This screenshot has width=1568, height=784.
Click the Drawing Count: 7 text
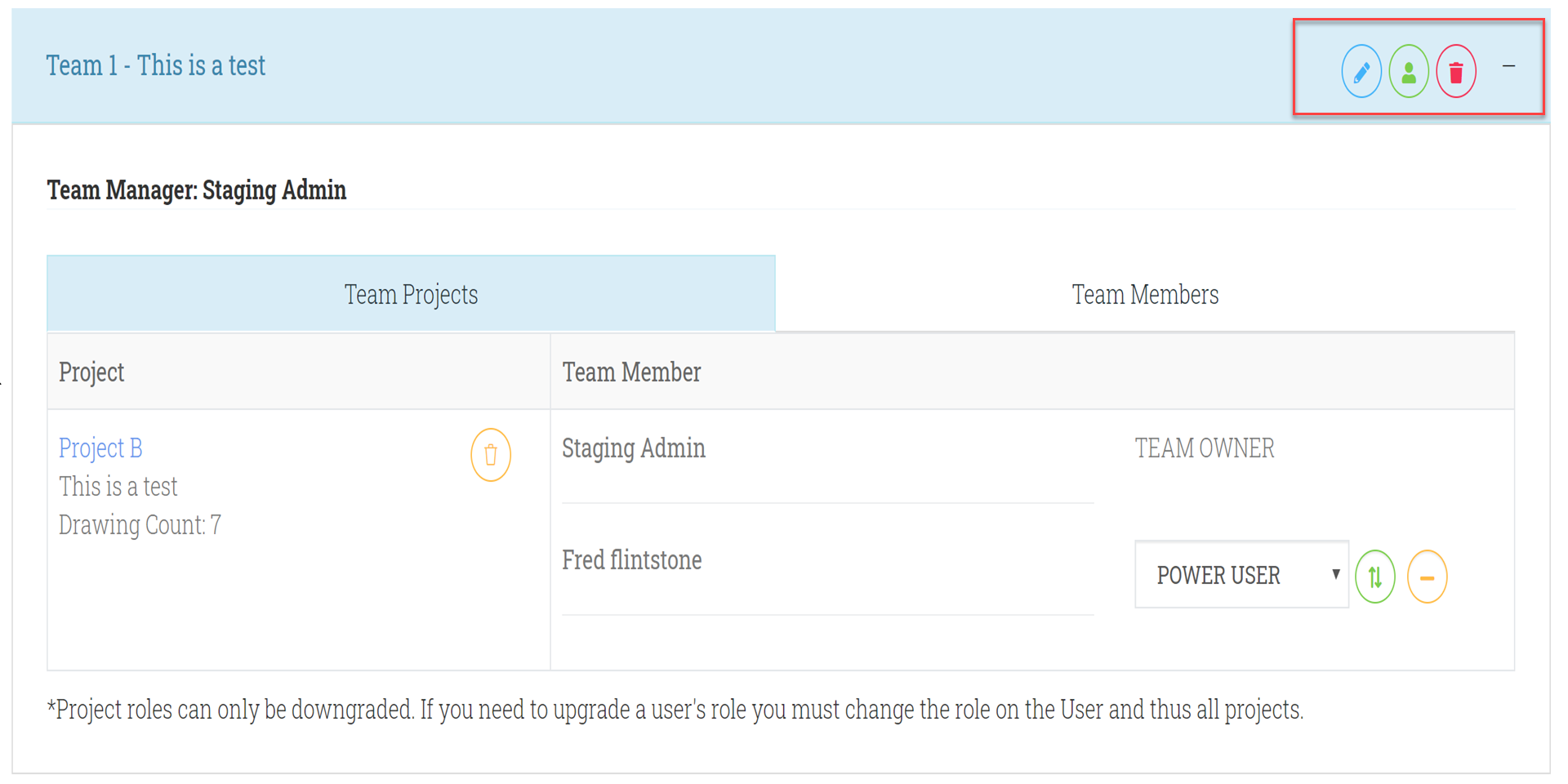tap(140, 525)
